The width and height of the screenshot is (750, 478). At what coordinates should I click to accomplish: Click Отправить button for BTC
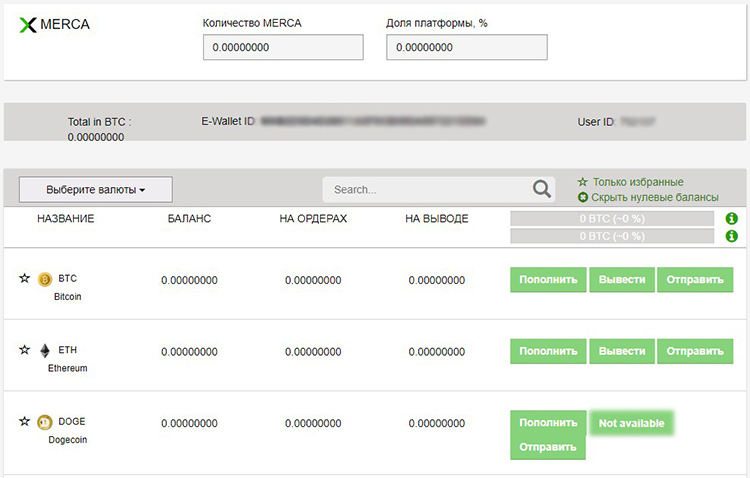pyautogui.click(x=695, y=279)
